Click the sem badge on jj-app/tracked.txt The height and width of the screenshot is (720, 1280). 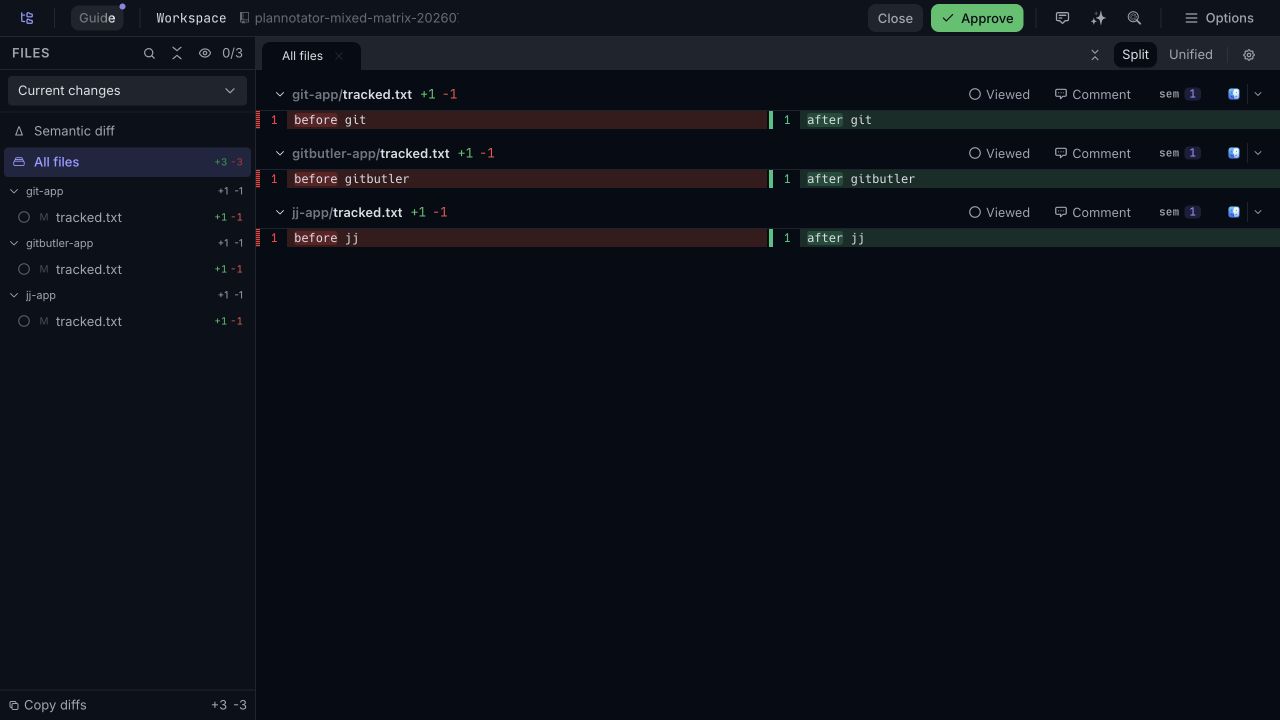(x=1180, y=212)
